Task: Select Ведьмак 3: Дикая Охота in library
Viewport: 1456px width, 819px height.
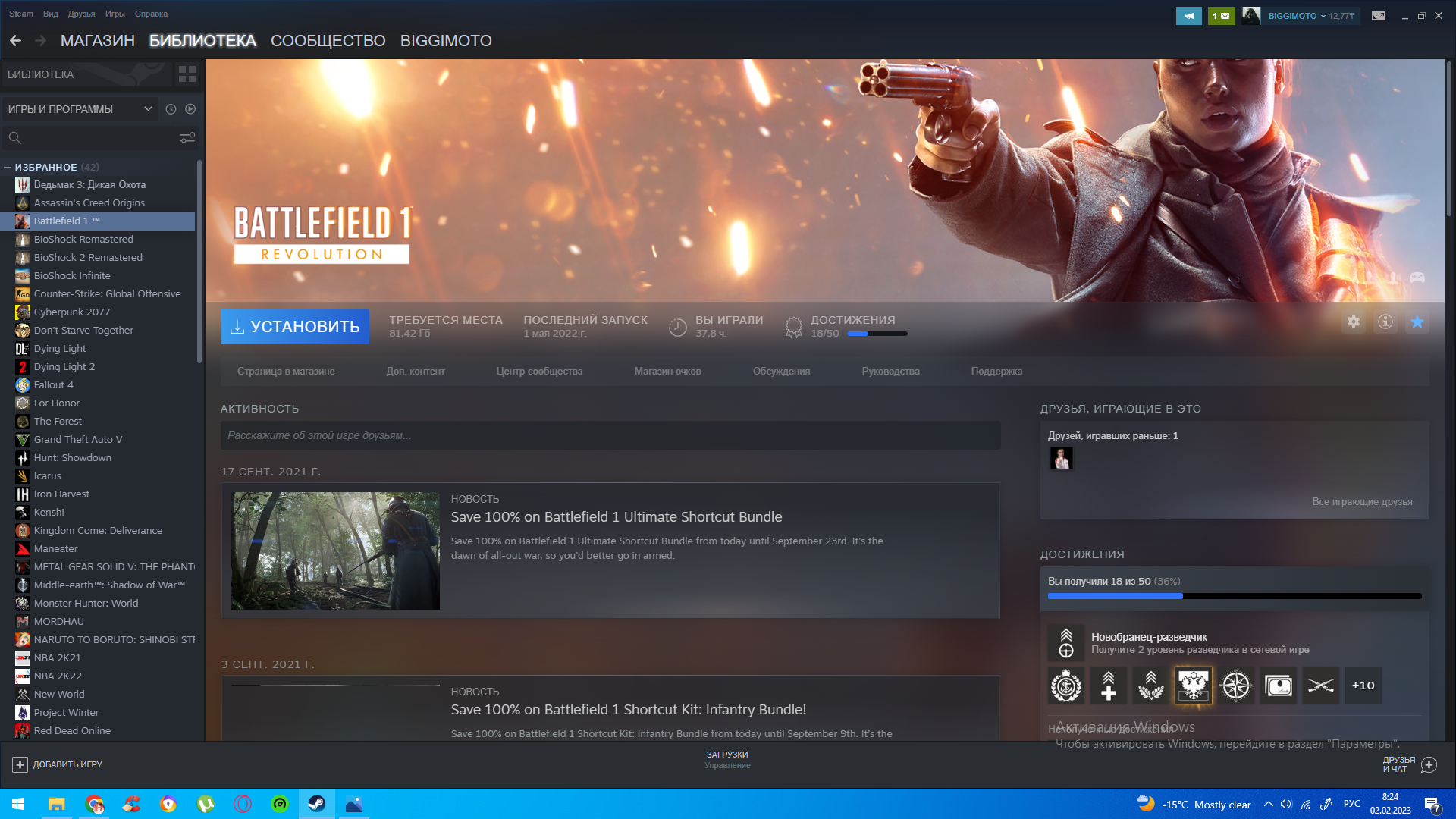Action: pyautogui.click(x=99, y=185)
